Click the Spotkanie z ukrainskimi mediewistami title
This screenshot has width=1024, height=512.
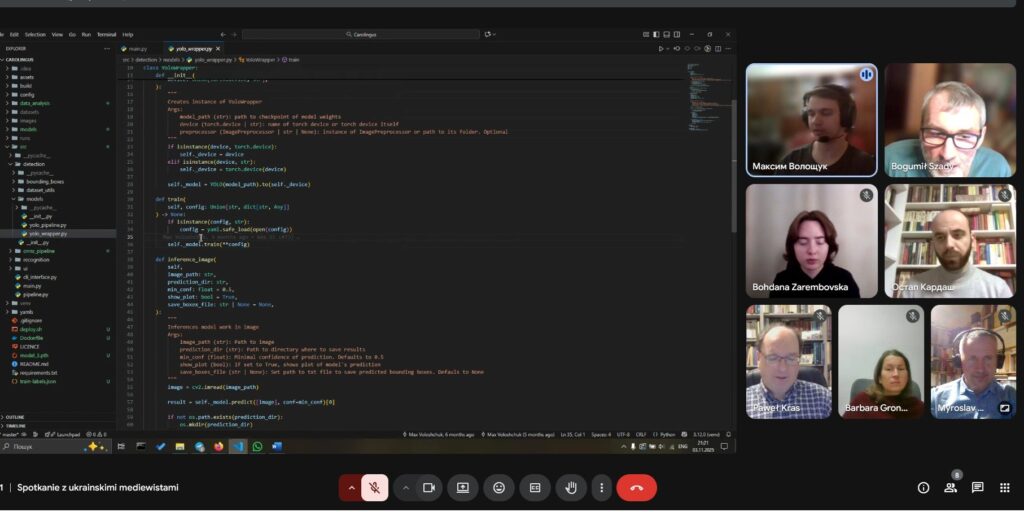click(98, 488)
